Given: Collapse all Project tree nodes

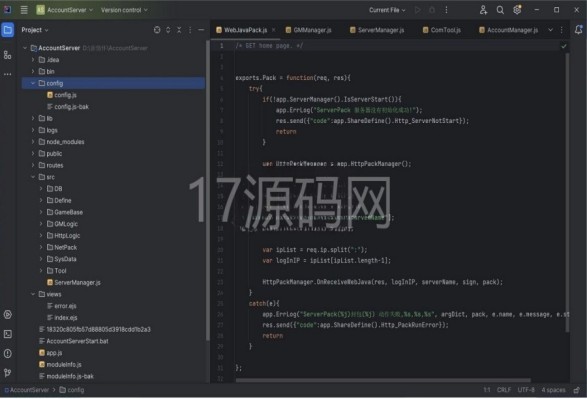Looking at the screenshot, I should [179, 30].
